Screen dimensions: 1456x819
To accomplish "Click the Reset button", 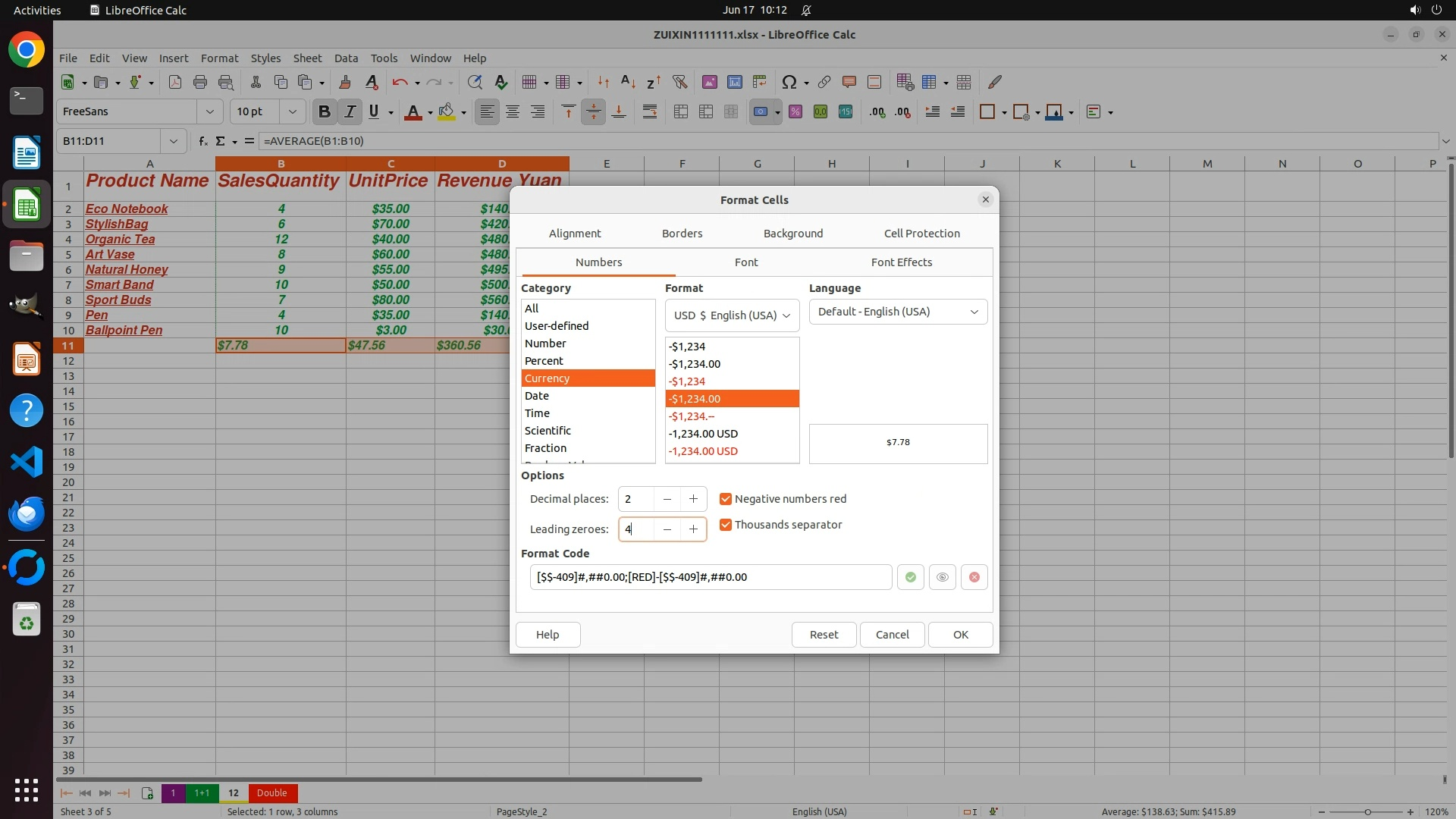I will (x=824, y=635).
